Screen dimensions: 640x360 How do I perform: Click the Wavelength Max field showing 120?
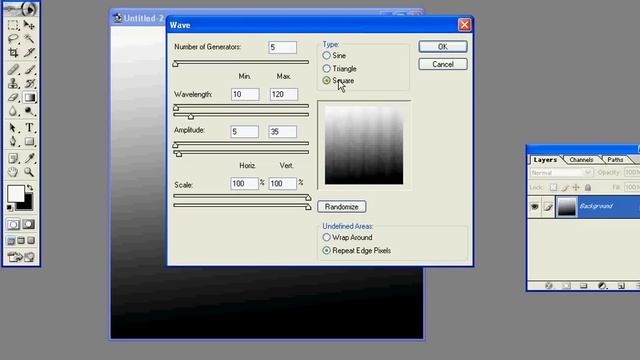pyautogui.click(x=283, y=94)
